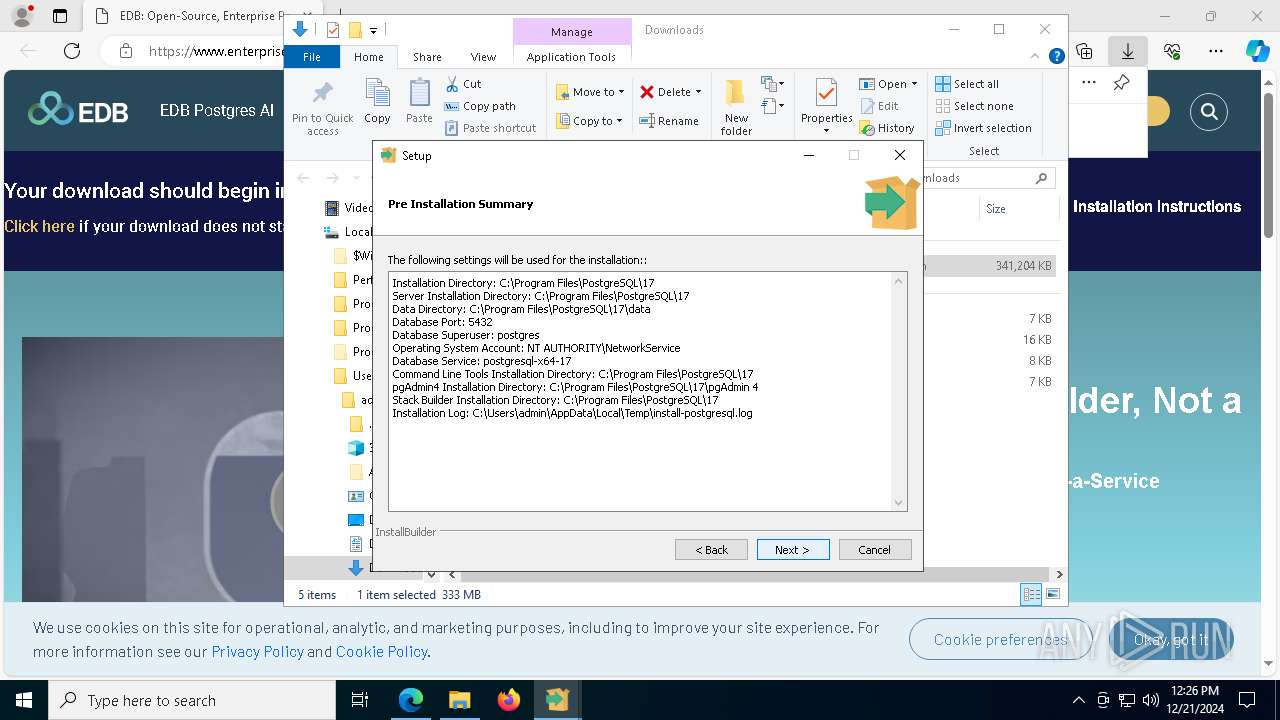Click Rename in the ribbon
Screen dimensions: 1280x720
[x=670, y=121]
